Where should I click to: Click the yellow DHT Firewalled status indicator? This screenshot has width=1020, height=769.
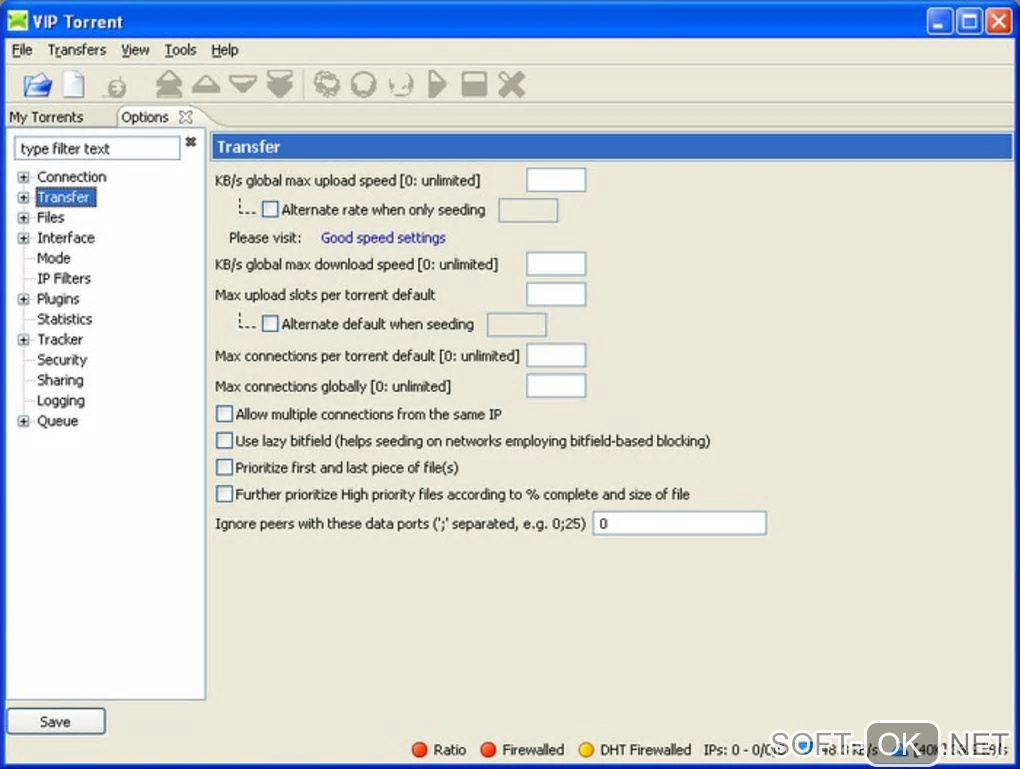tap(586, 750)
